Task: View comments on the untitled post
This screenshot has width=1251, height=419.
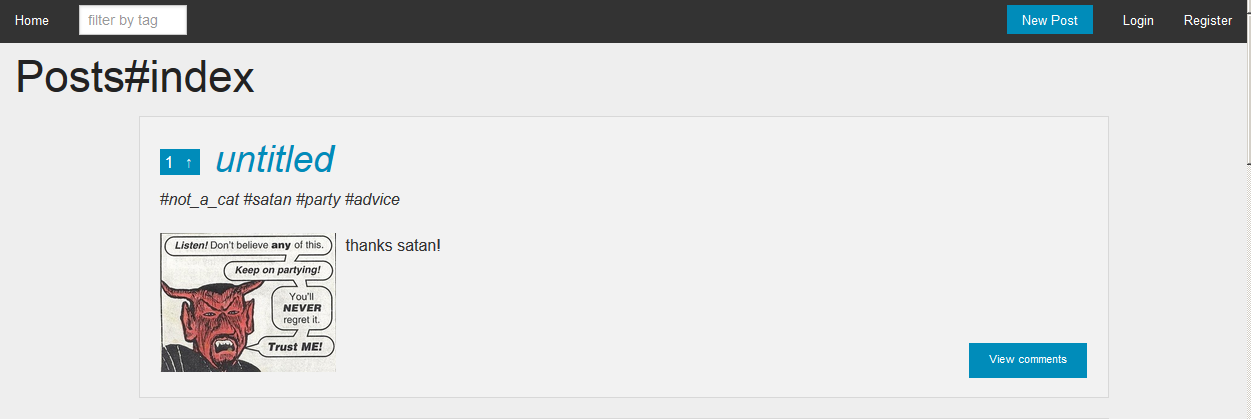Action: click(1027, 360)
